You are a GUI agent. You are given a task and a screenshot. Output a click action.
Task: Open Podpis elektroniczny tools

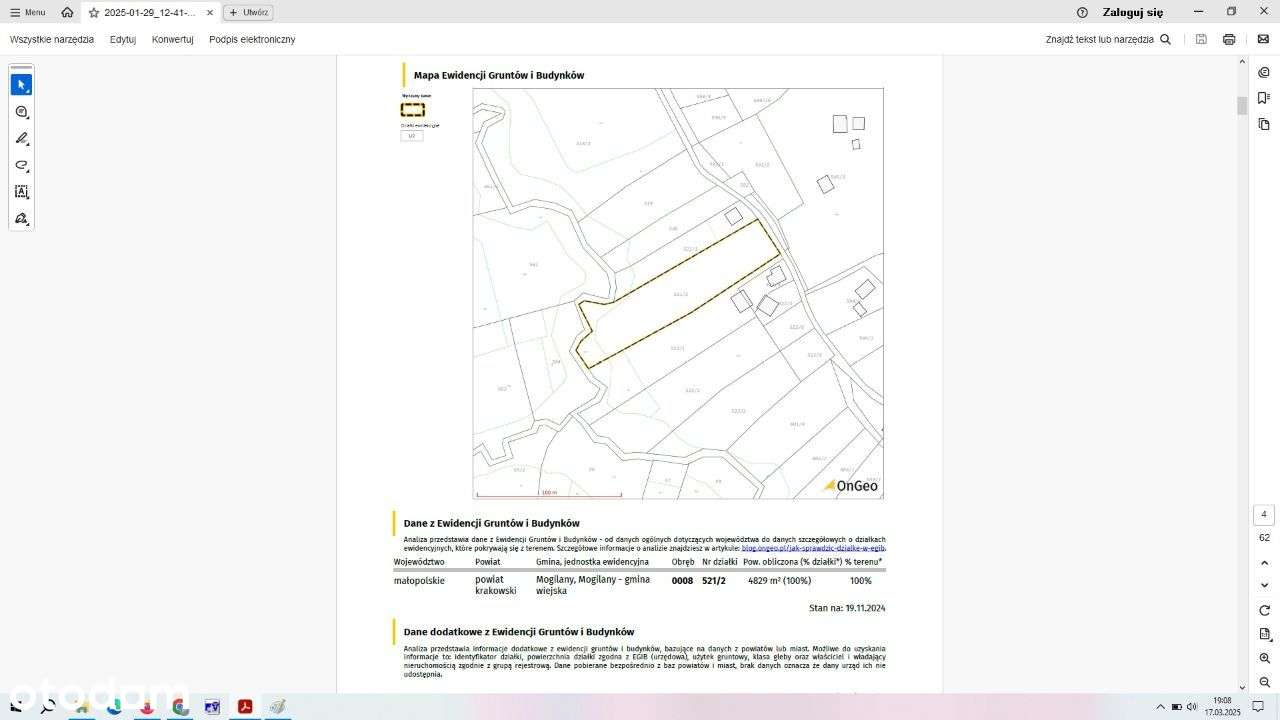click(x=252, y=39)
